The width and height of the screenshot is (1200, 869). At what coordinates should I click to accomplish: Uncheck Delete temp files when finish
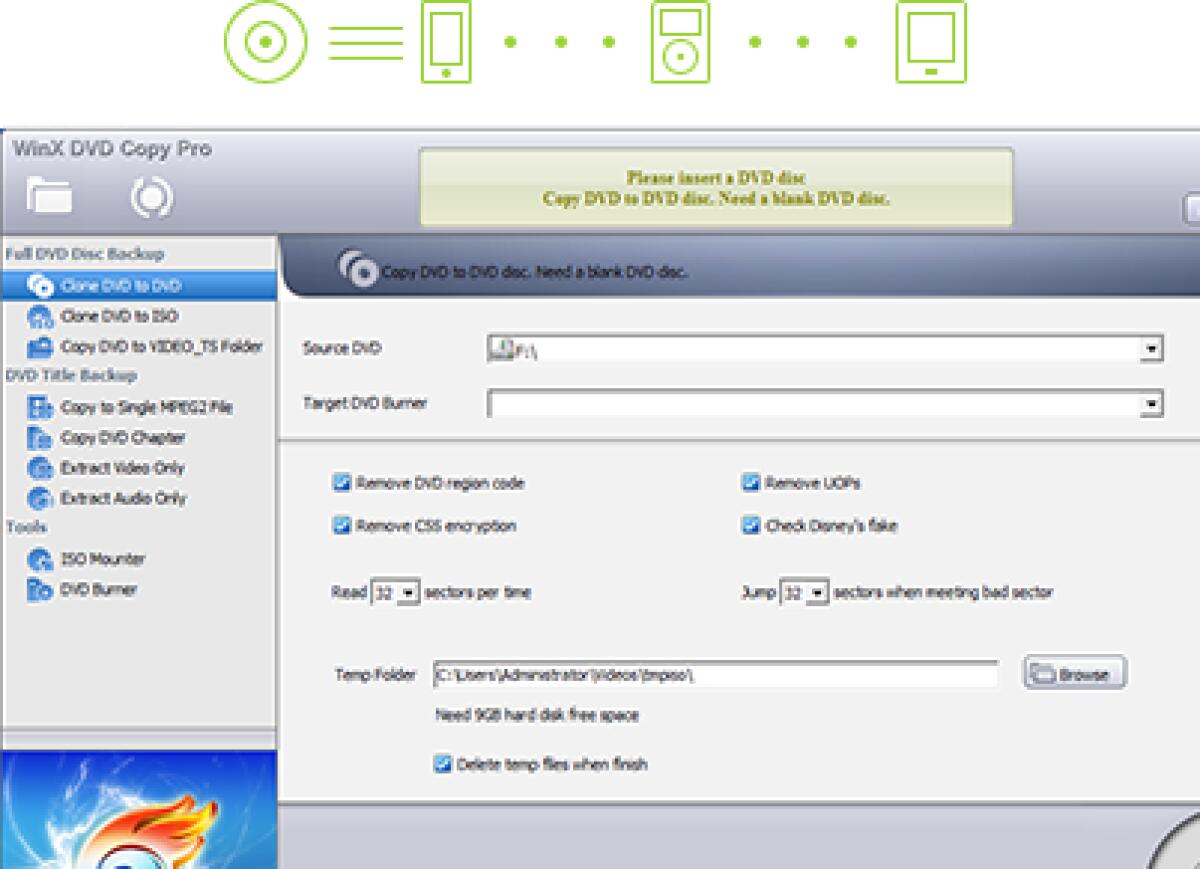pyautogui.click(x=441, y=764)
